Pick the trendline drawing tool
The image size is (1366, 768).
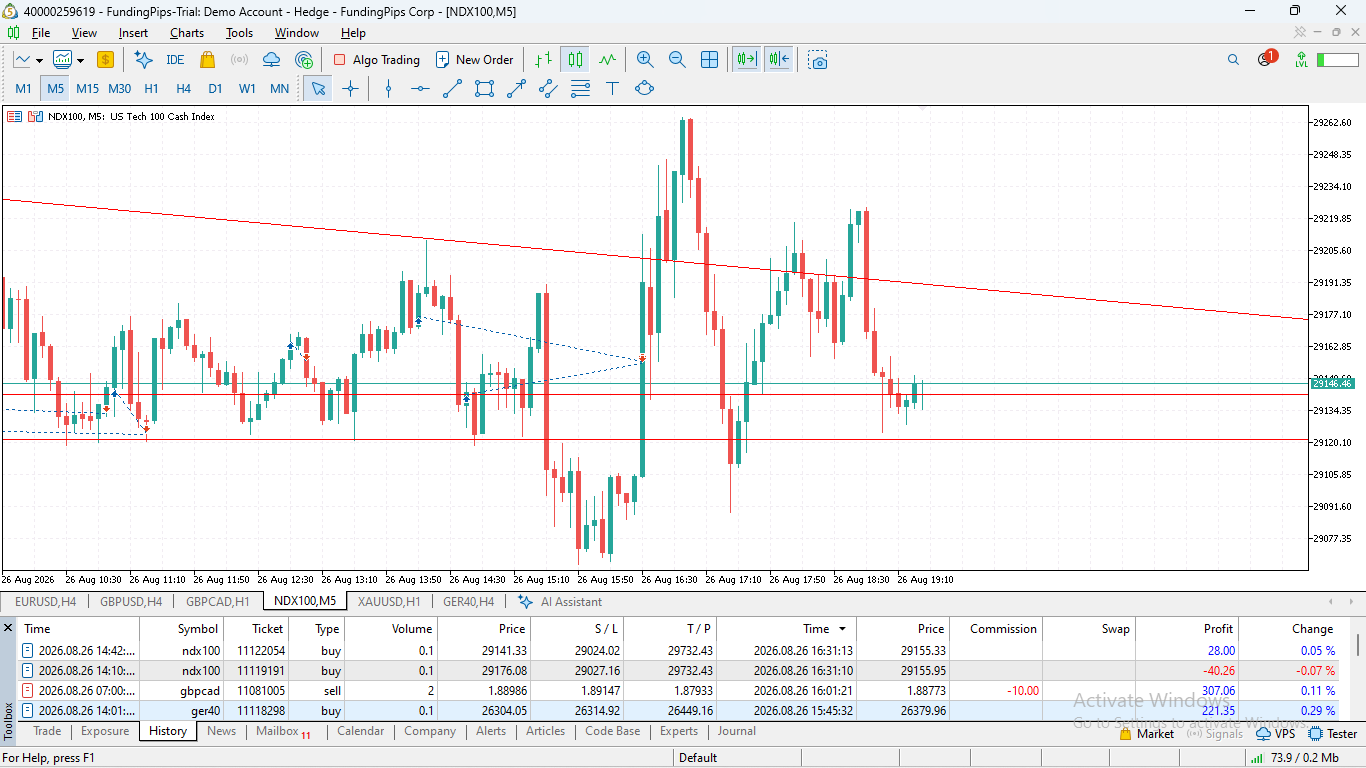tap(452, 88)
